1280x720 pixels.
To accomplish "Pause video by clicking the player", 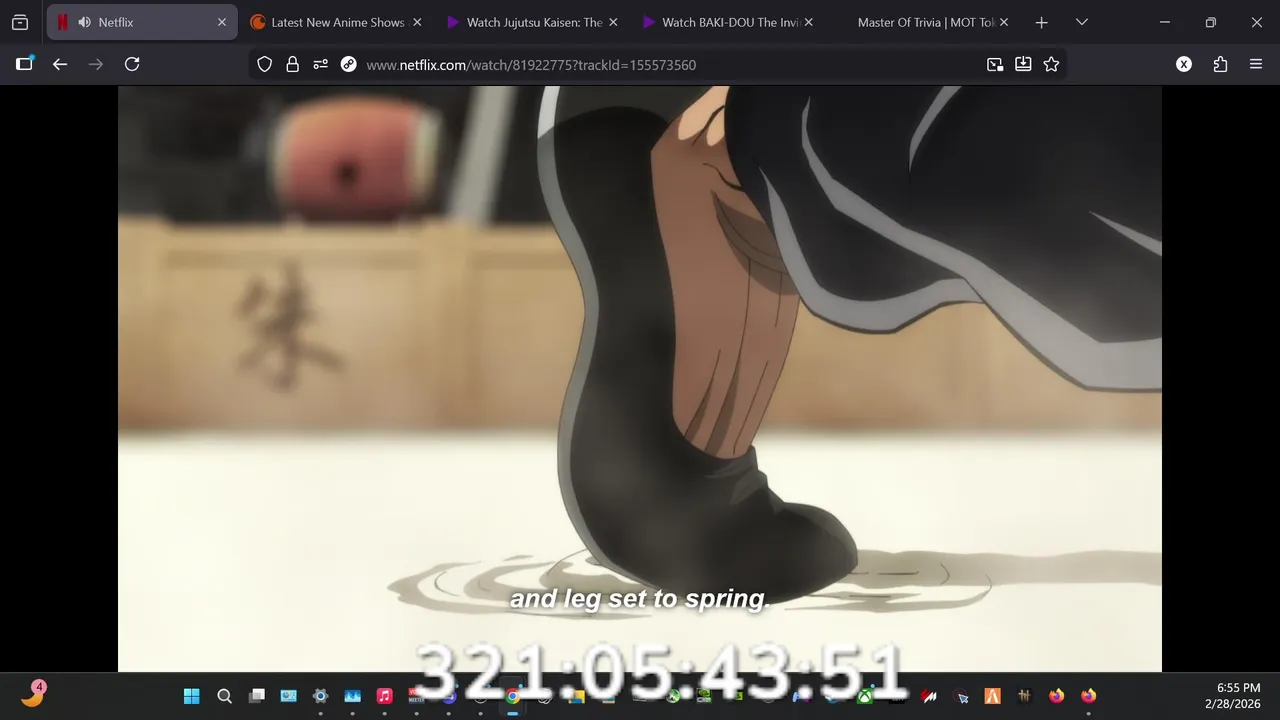I will pos(640,378).
